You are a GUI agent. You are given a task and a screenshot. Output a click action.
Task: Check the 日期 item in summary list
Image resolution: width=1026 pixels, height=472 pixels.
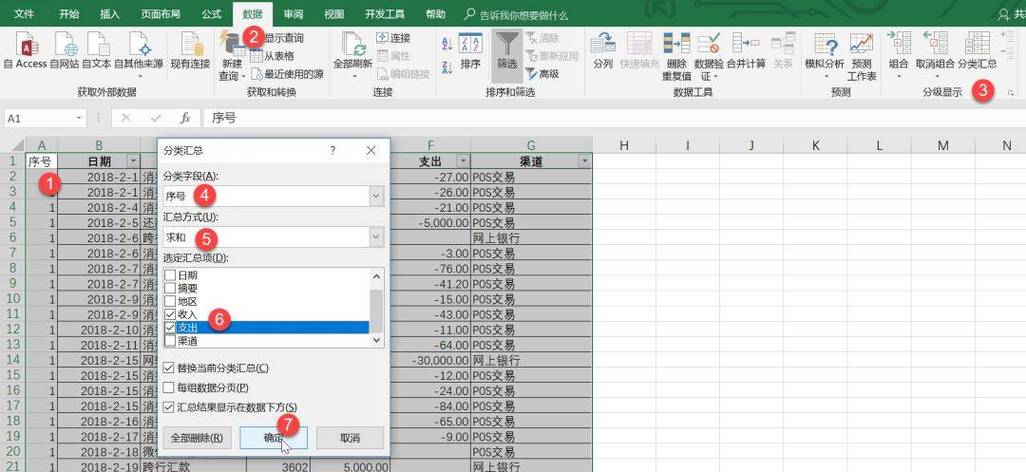[x=170, y=276]
